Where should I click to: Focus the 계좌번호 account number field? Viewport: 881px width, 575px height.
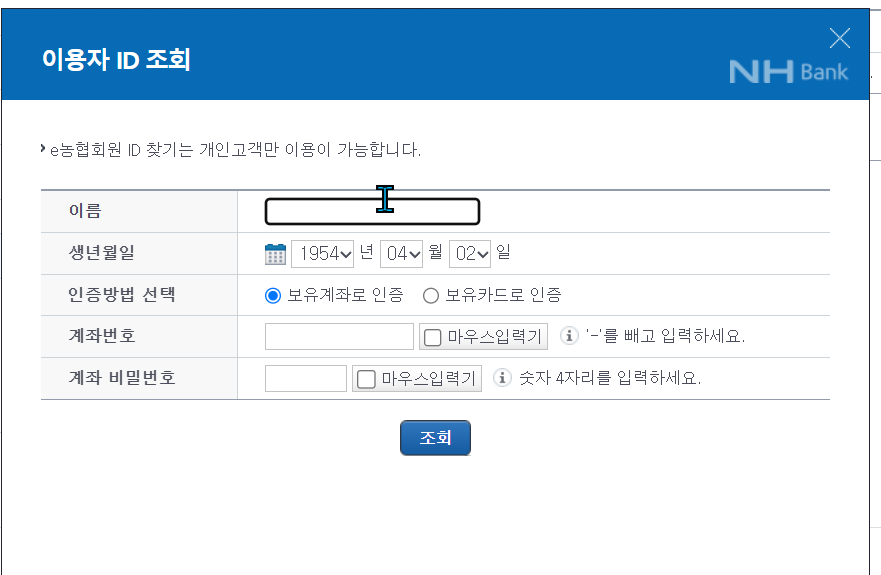click(x=339, y=336)
